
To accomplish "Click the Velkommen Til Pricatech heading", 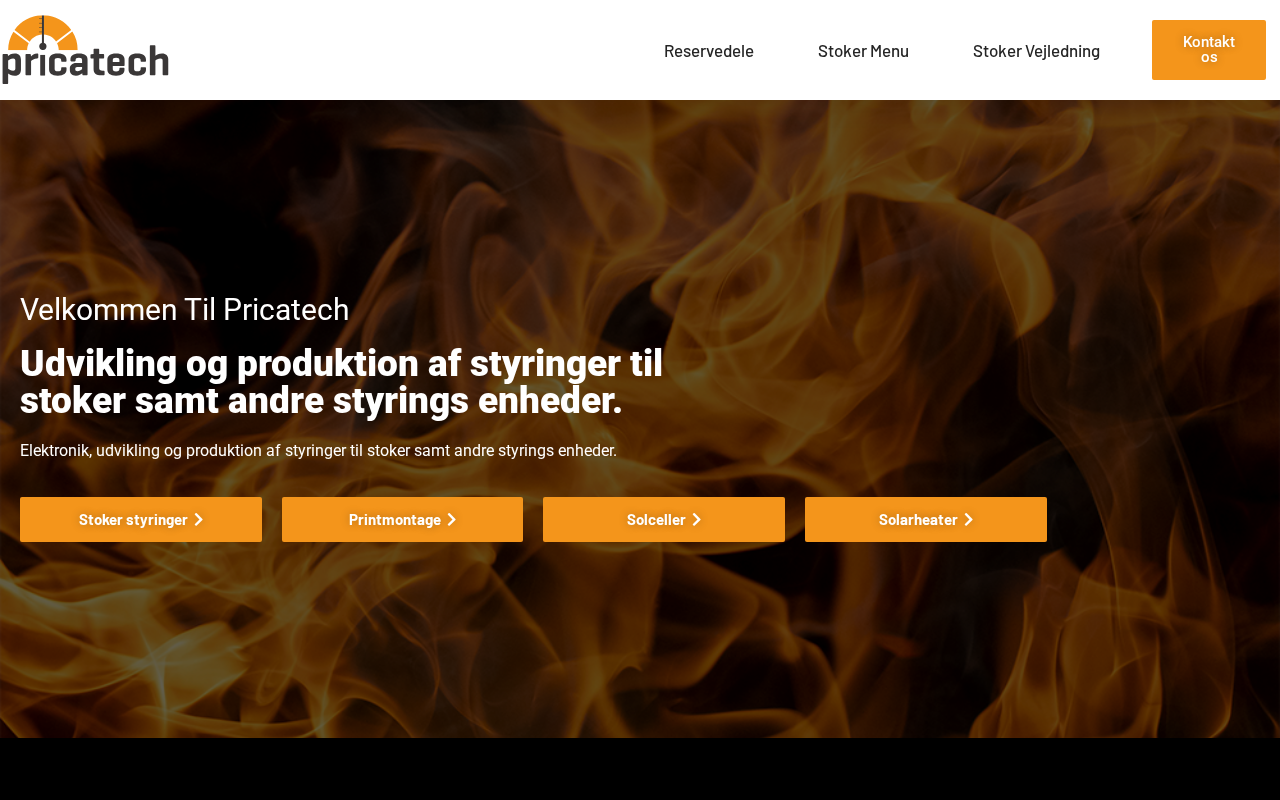I will click(x=185, y=310).
